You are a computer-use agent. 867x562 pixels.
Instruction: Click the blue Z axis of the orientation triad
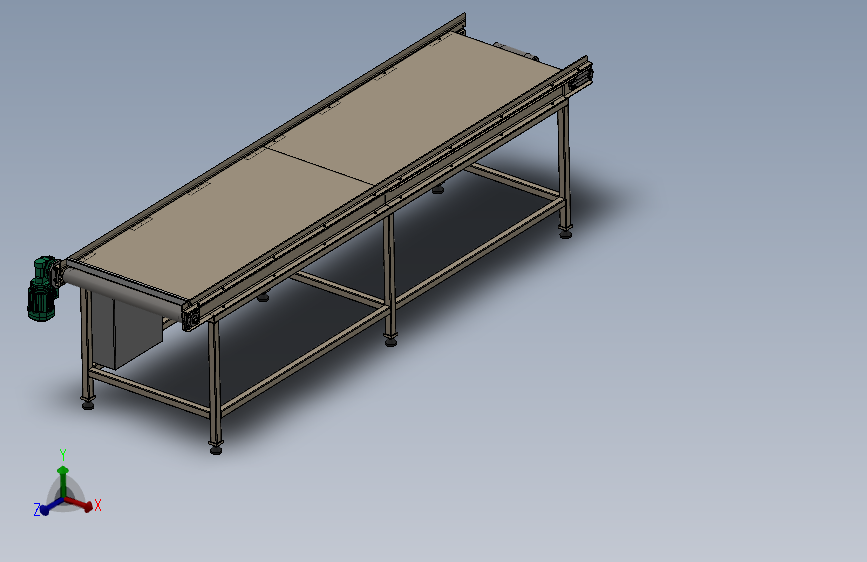(51, 506)
